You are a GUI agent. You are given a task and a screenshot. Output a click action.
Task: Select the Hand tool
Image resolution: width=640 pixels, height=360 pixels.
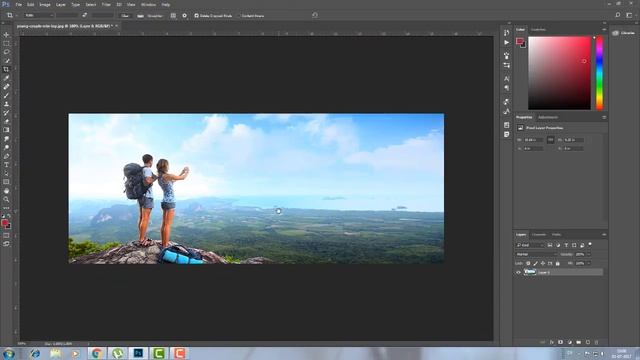point(6,191)
